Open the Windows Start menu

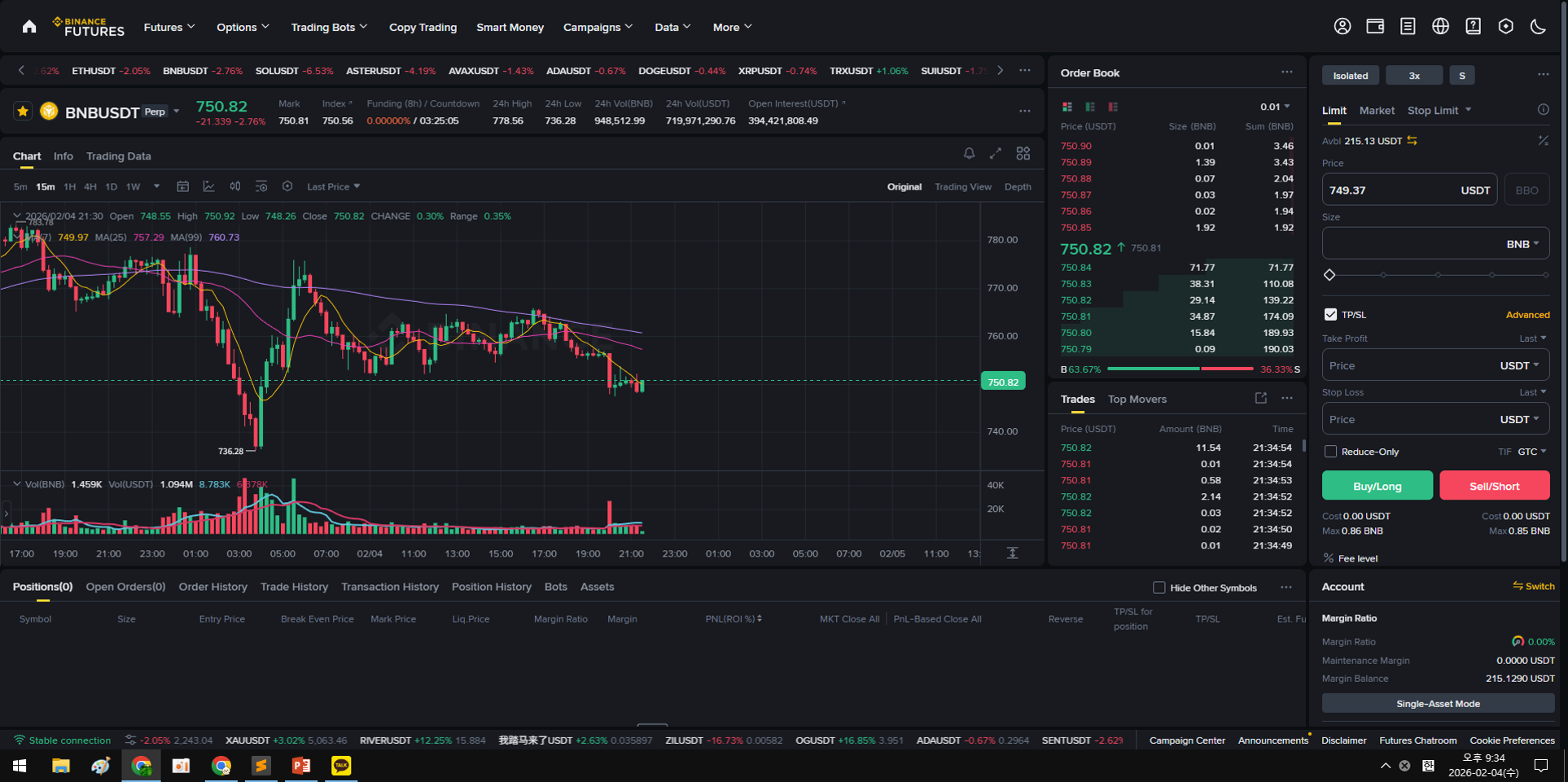pyautogui.click(x=20, y=766)
